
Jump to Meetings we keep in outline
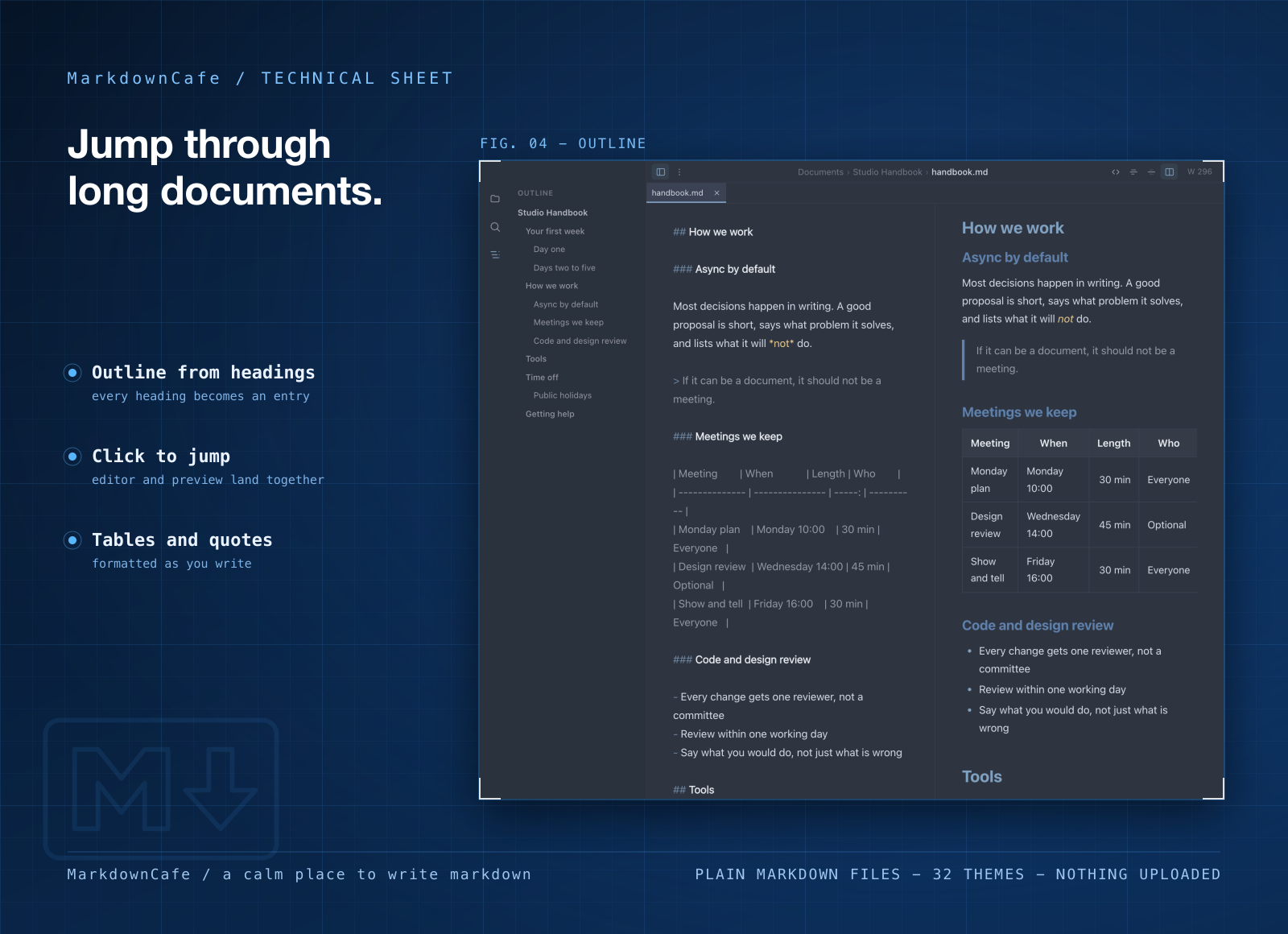pos(568,322)
